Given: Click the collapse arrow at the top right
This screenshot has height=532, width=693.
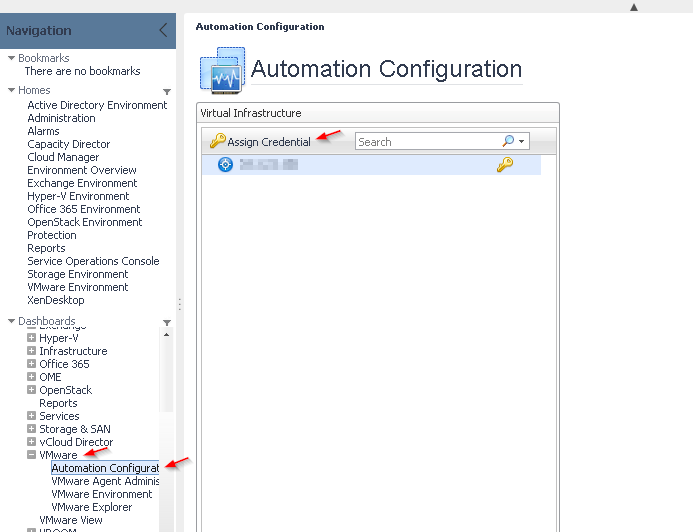Looking at the screenshot, I should (x=634, y=7).
